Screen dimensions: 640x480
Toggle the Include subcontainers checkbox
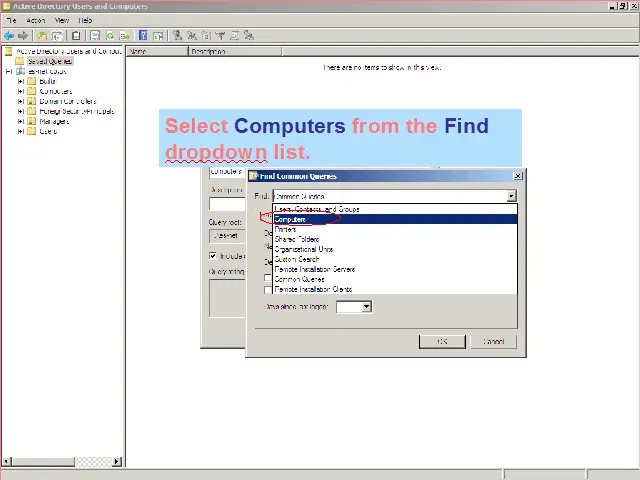point(213,256)
